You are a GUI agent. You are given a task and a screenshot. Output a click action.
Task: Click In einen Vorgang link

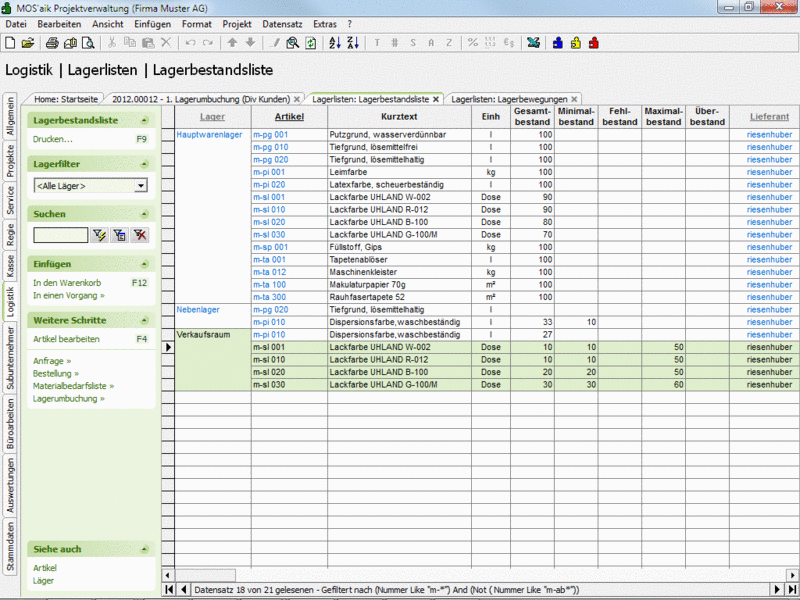click(69, 295)
